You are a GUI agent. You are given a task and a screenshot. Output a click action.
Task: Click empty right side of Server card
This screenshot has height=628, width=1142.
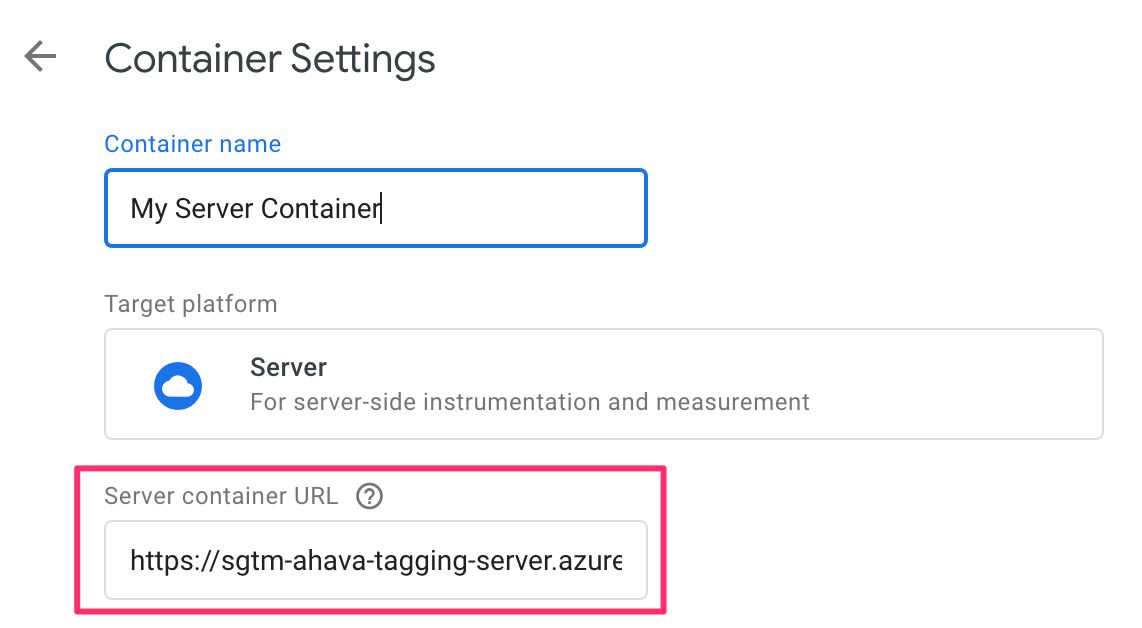956,384
